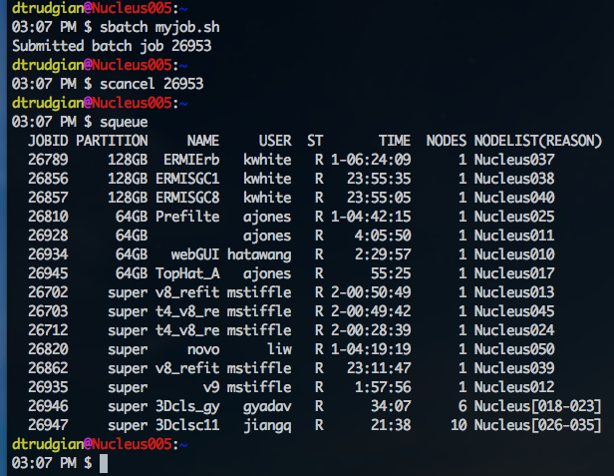Screen dimensions: 614x476
Task: Click the time 1-06:24:09 in first row
Action: tap(371, 160)
